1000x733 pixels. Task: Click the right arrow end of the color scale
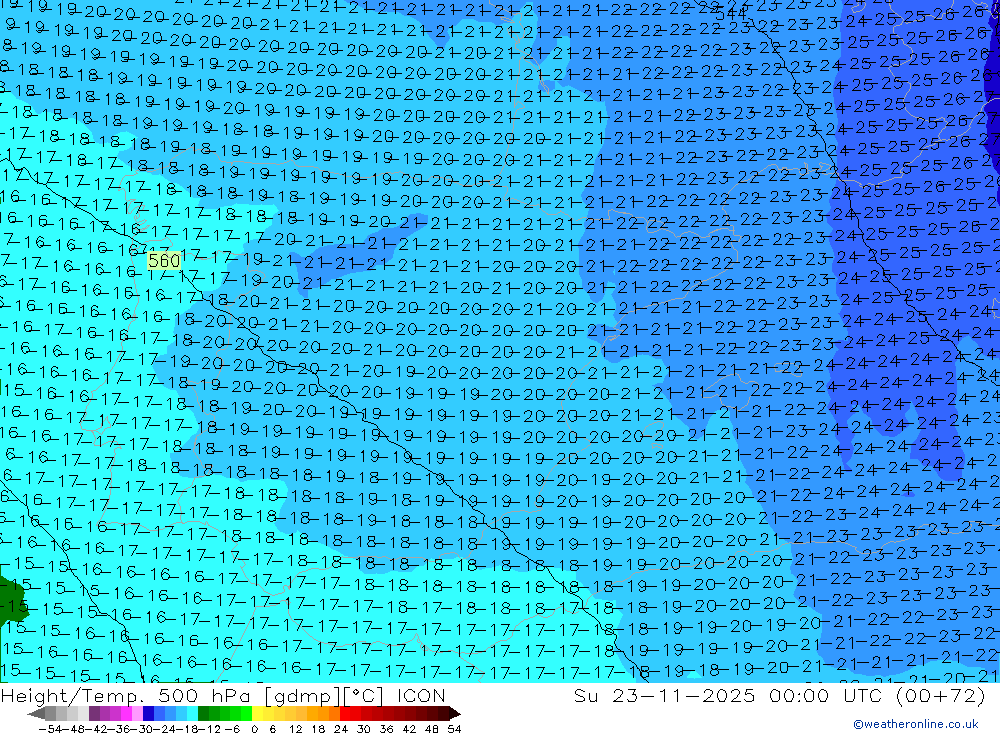pos(455,713)
